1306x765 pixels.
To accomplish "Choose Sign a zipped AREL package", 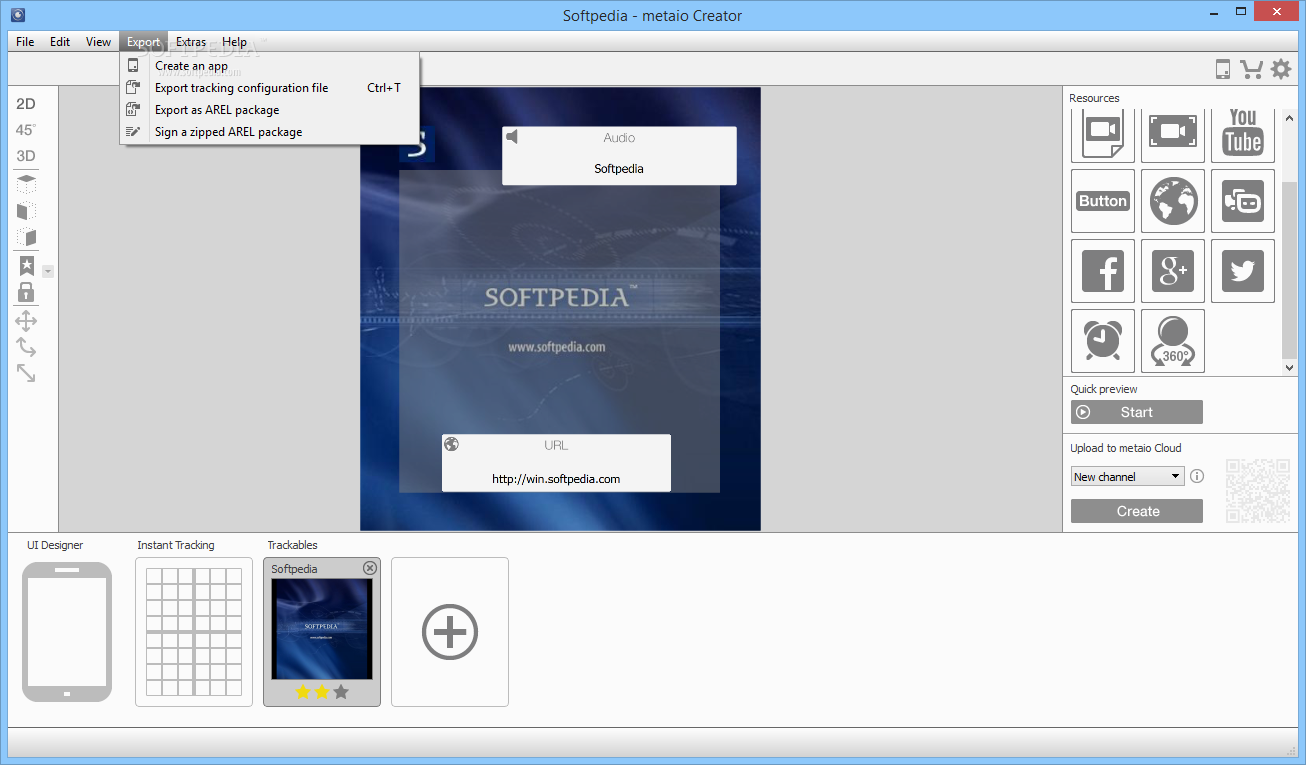I will tap(269, 132).
